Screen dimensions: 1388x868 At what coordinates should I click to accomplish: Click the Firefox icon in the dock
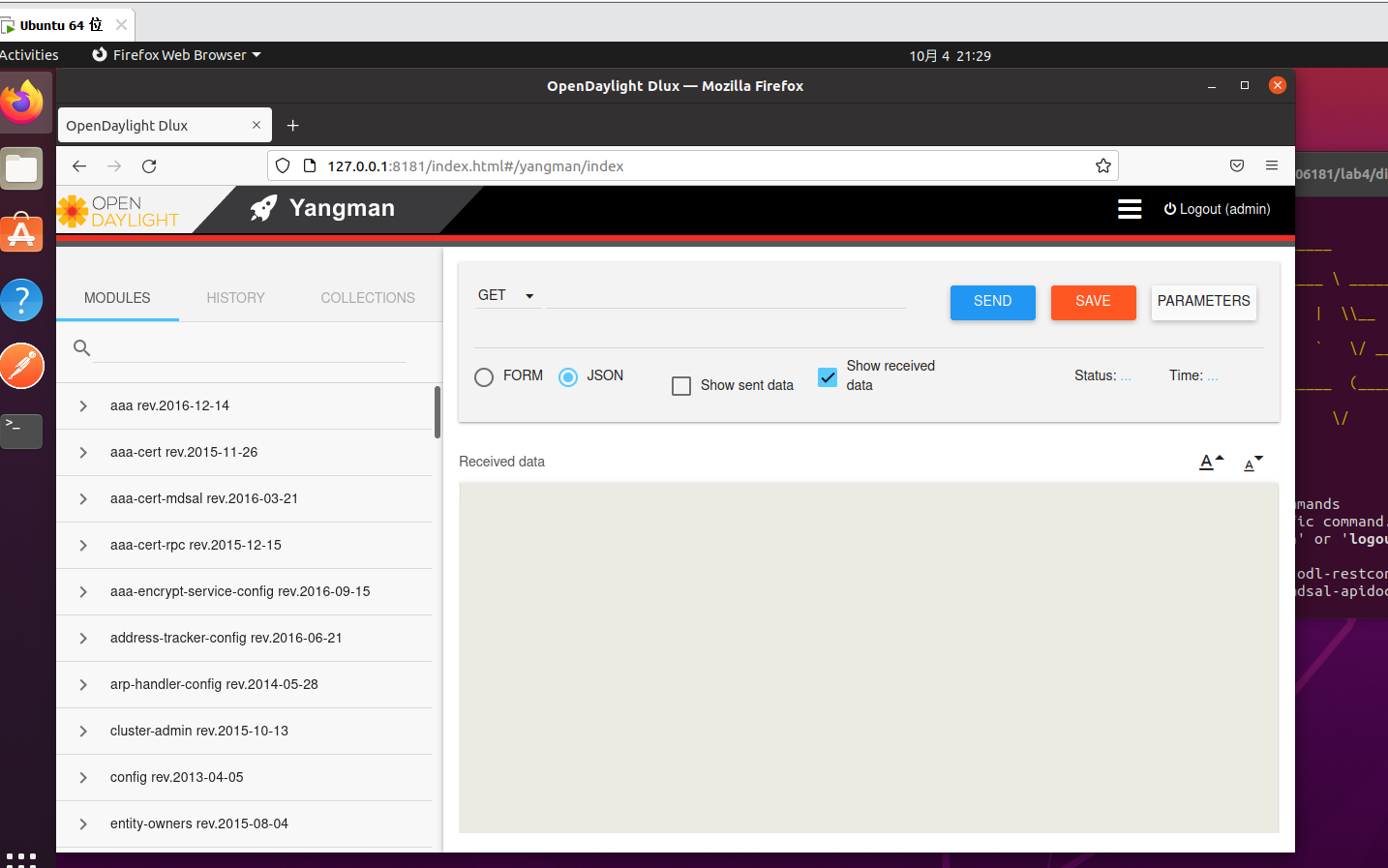(21, 102)
